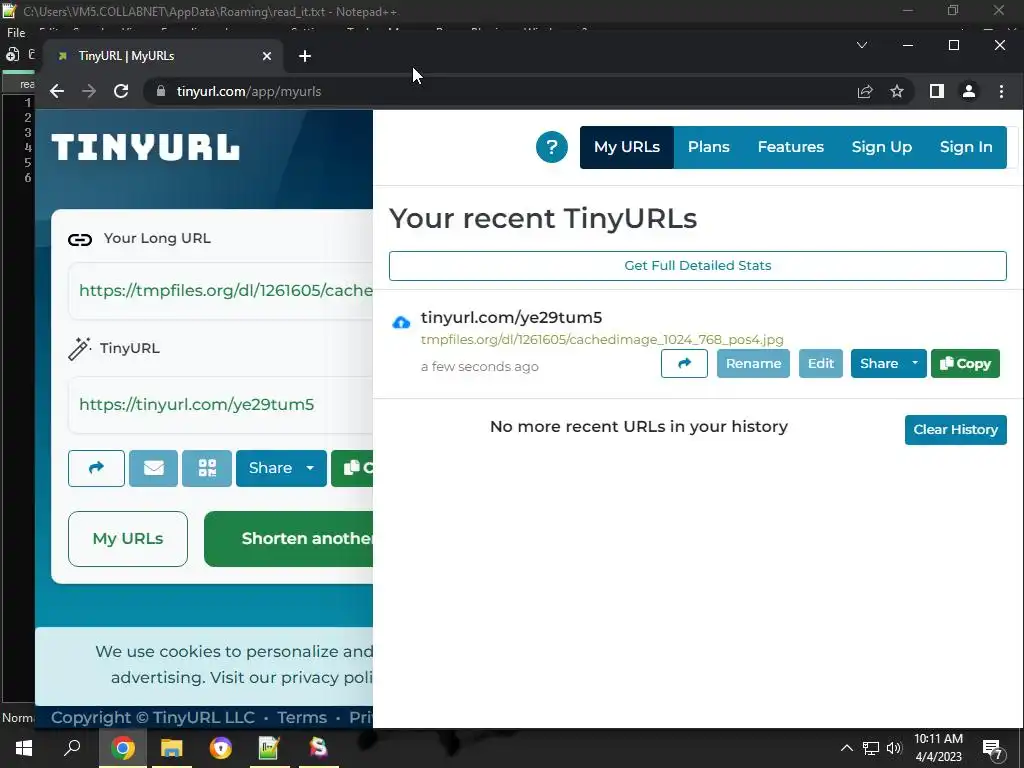Bookmark this page with the star icon

tap(897, 91)
